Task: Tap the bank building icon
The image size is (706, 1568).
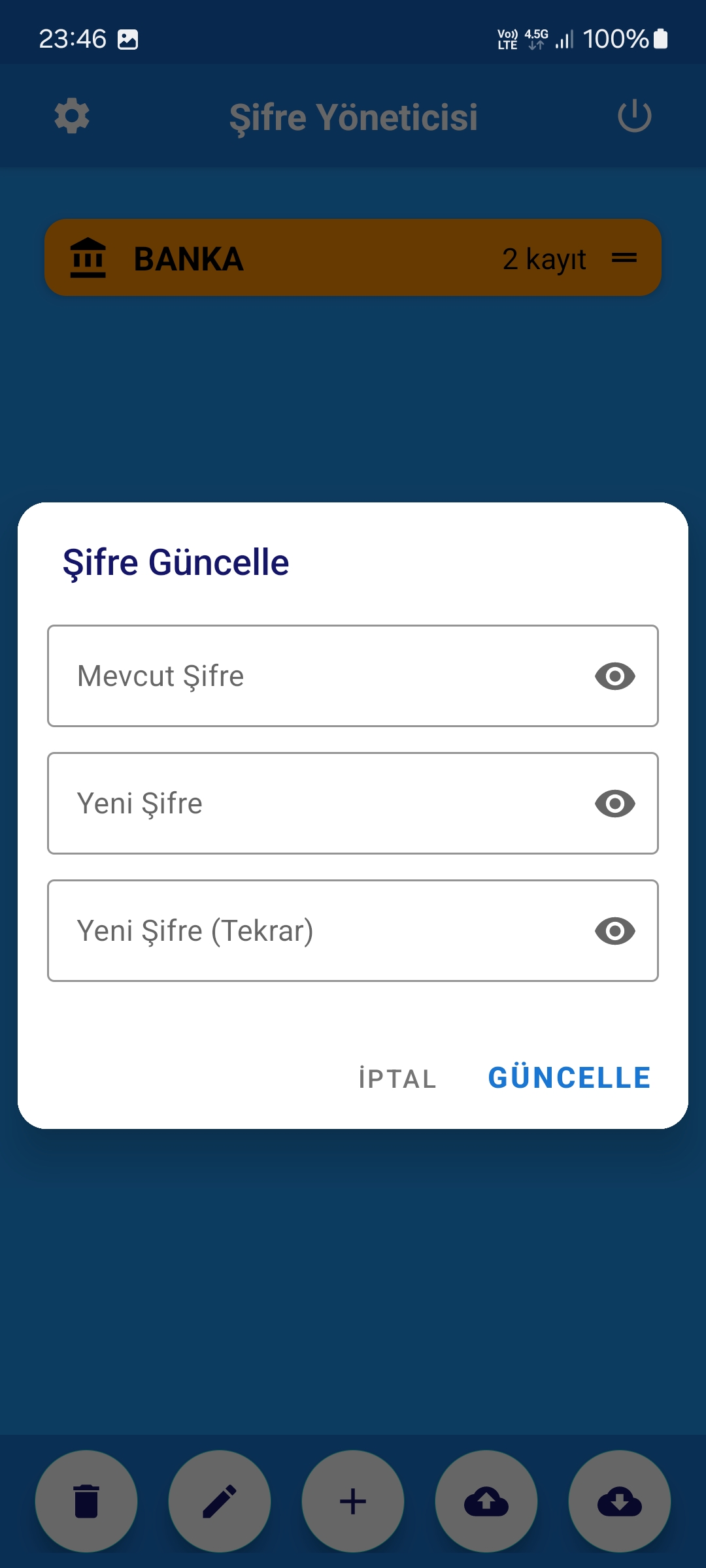Action: pos(88,258)
